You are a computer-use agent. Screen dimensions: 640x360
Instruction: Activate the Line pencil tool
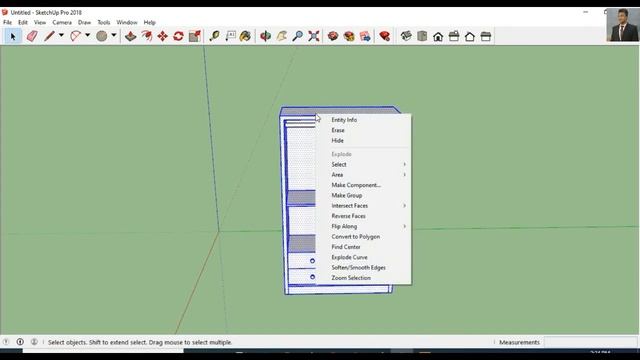point(49,36)
